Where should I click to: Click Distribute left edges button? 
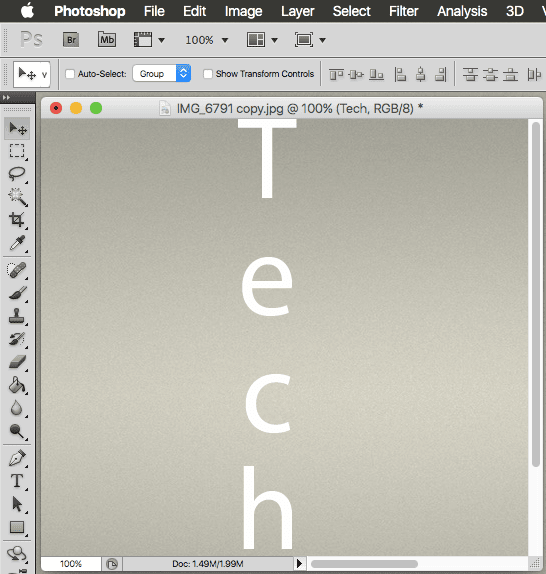[x=534, y=74]
